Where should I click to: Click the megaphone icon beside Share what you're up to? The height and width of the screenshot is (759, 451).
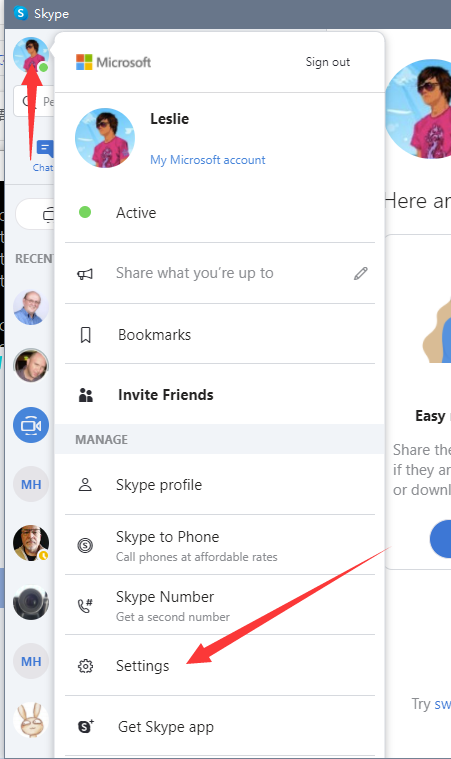tap(85, 274)
